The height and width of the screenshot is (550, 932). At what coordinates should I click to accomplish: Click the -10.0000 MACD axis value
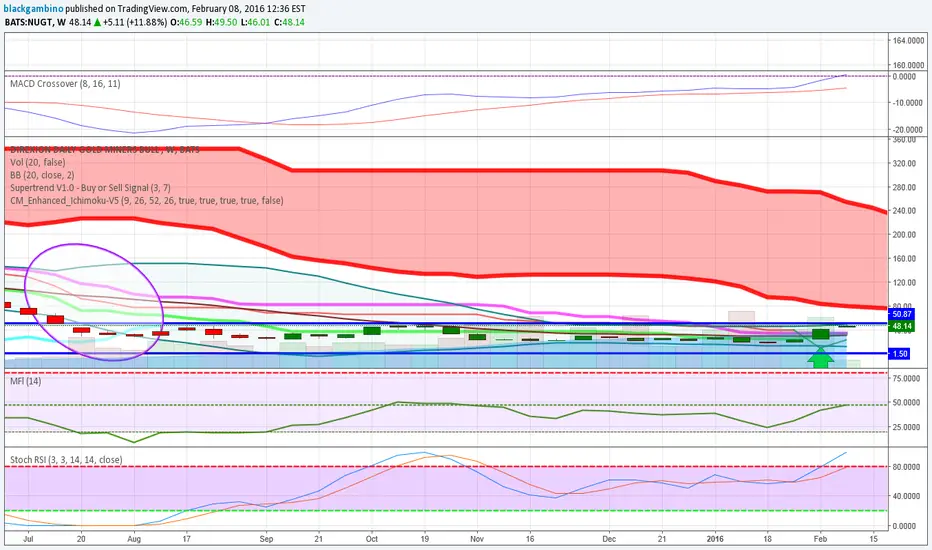point(907,103)
